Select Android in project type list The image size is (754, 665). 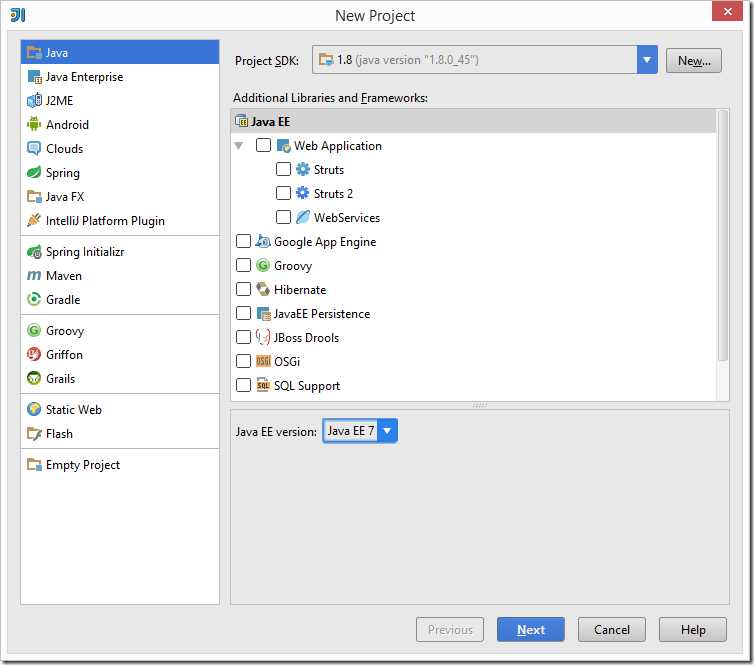[120, 124]
